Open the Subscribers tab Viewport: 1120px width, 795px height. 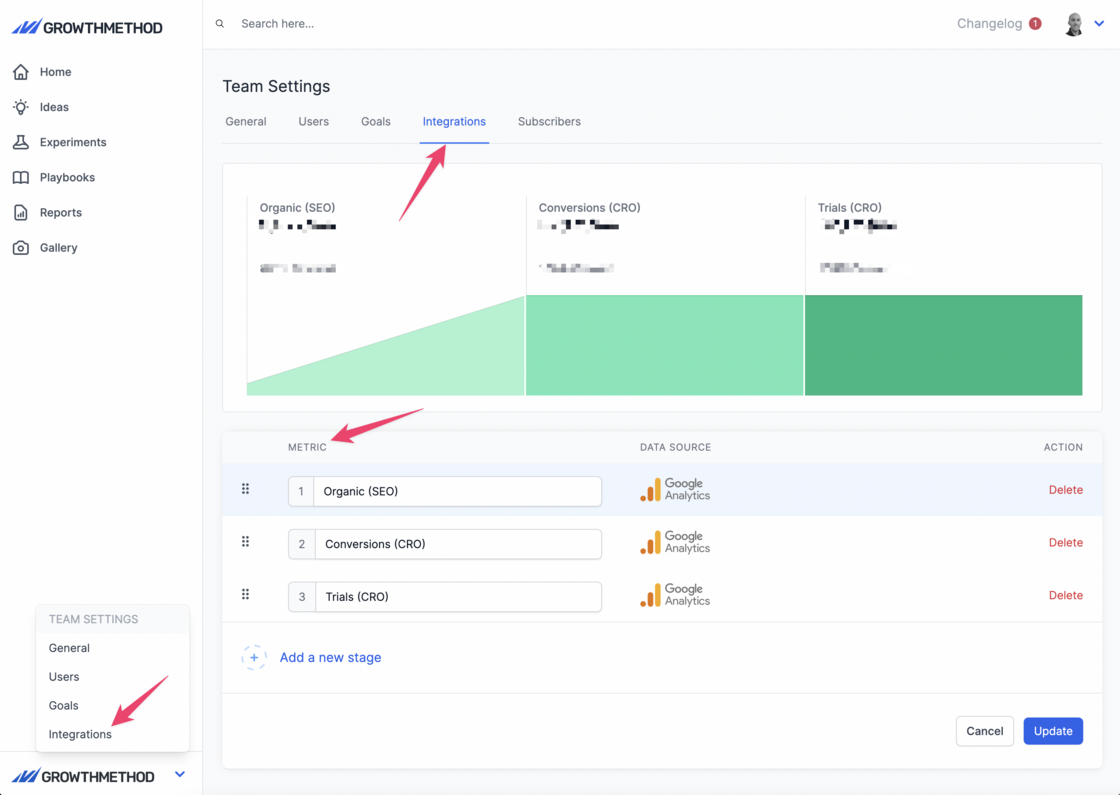click(x=549, y=121)
